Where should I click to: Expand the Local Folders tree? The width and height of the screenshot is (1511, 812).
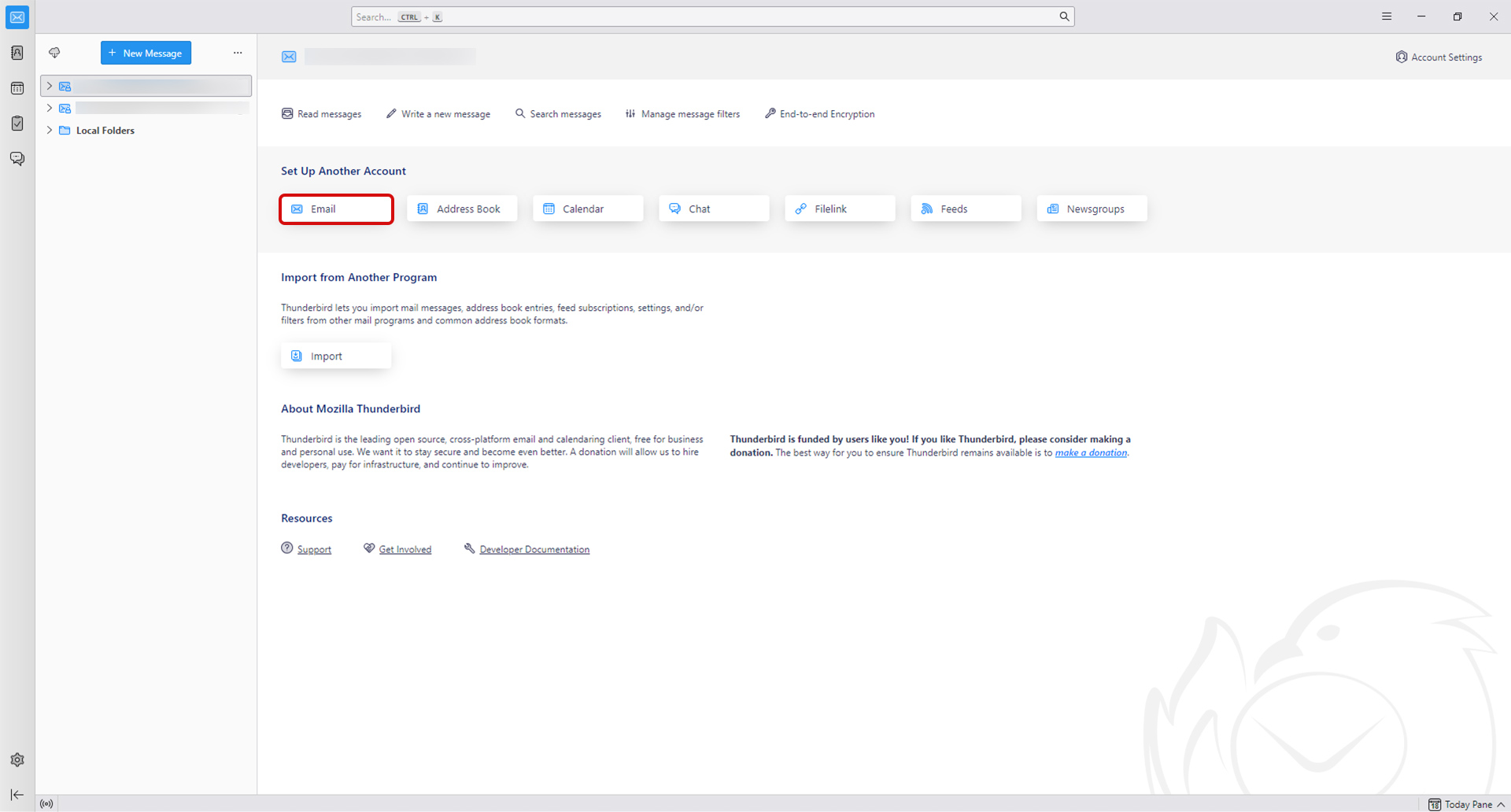coord(50,131)
